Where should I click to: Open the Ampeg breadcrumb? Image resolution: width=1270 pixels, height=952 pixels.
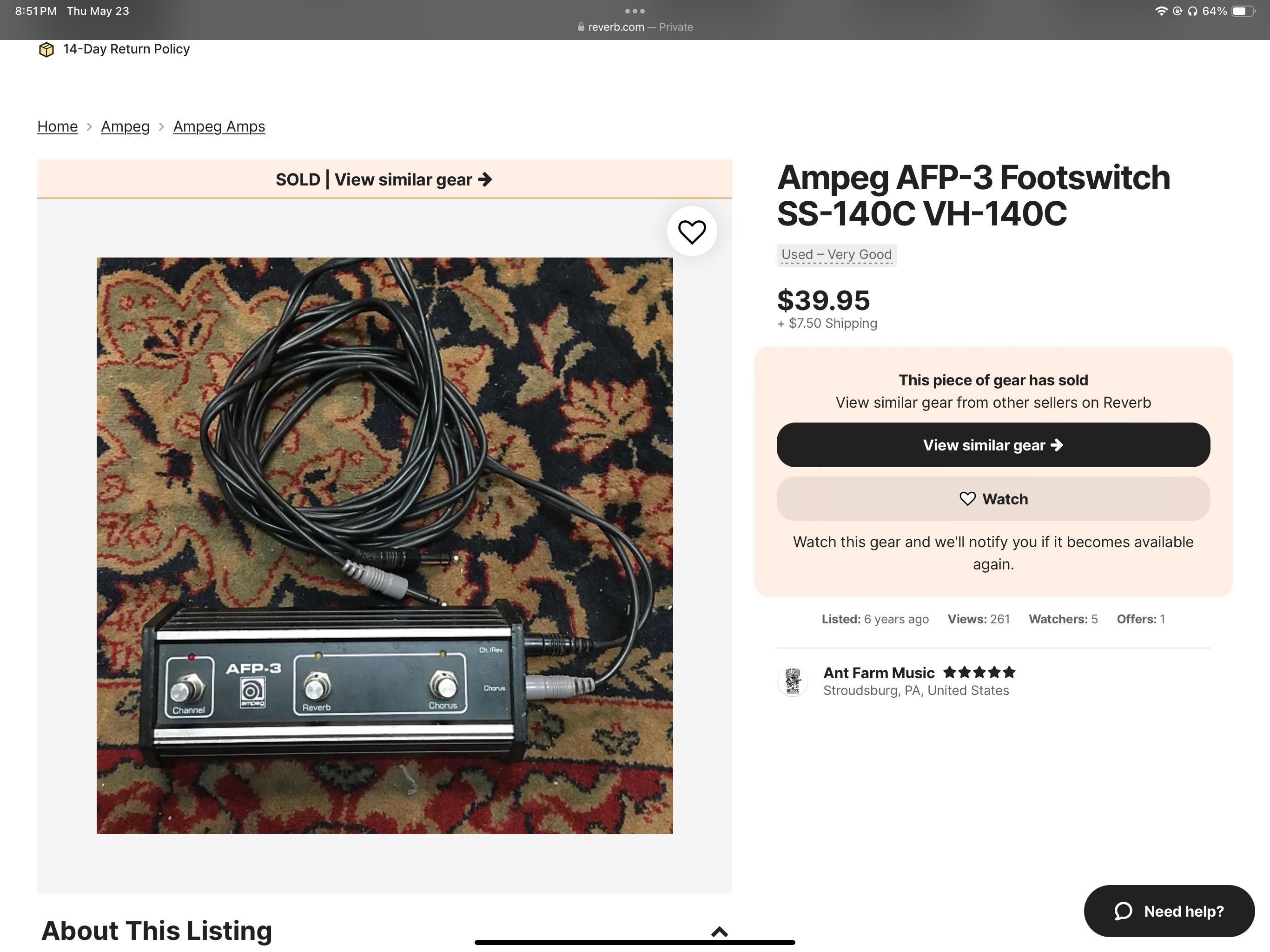pyautogui.click(x=125, y=126)
